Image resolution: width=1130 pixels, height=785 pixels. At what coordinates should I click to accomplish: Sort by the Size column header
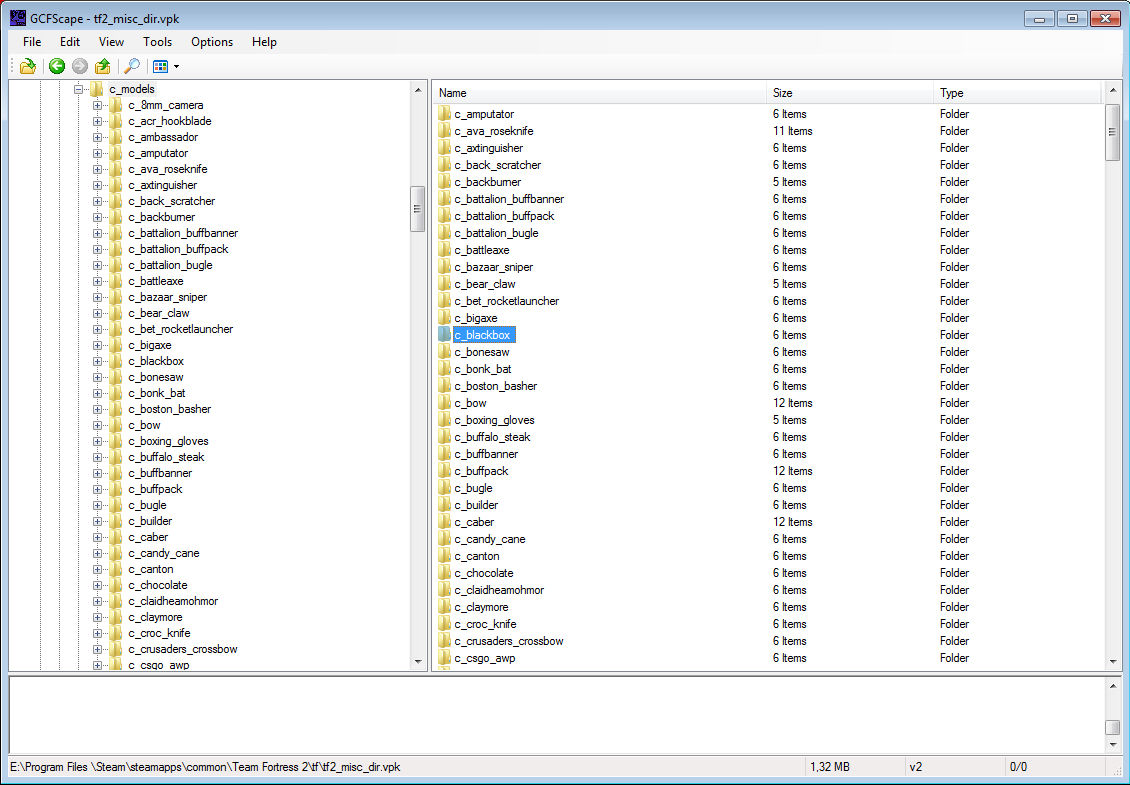(850, 93)
